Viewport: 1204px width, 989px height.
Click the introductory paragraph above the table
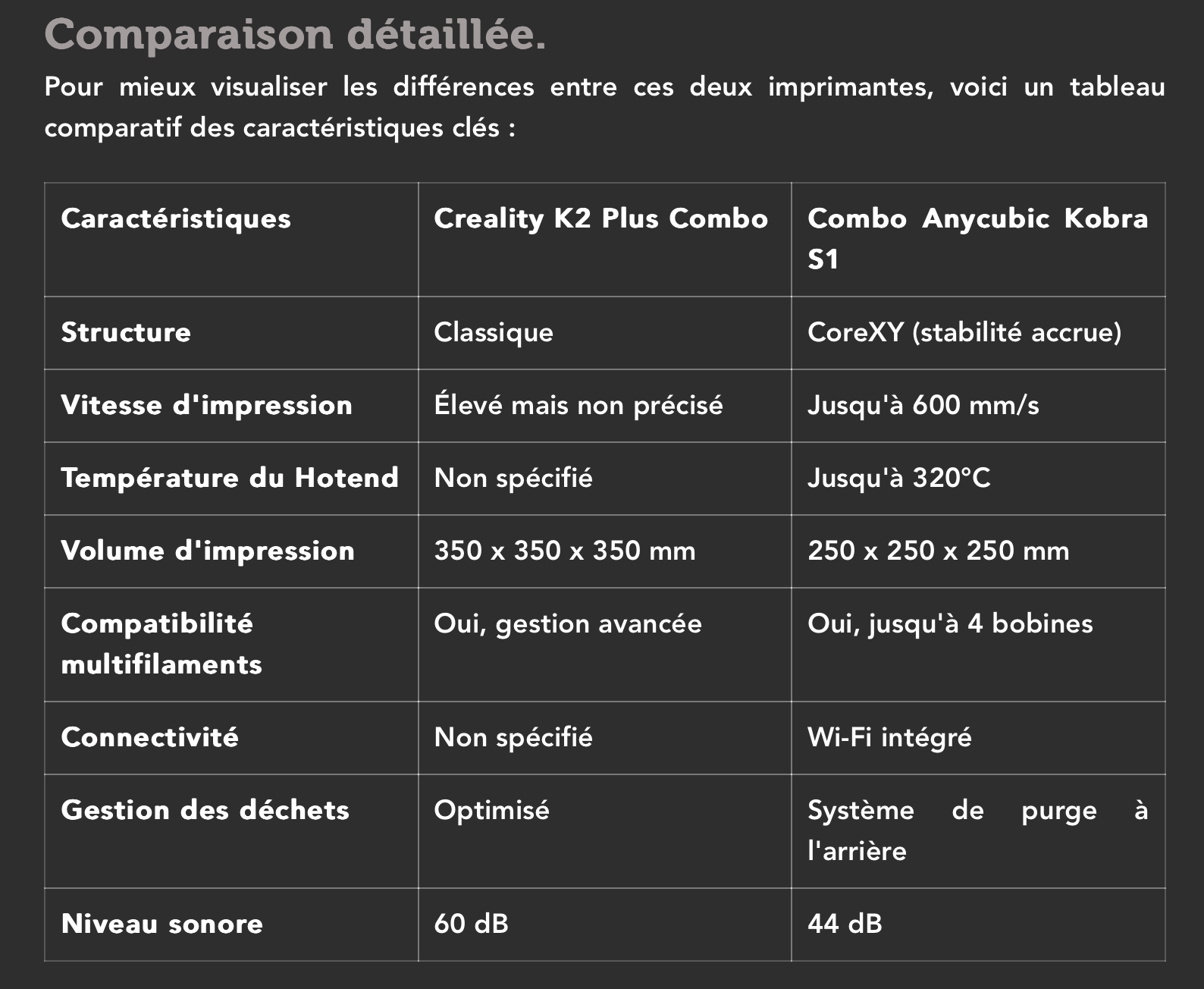pos(604,107)
